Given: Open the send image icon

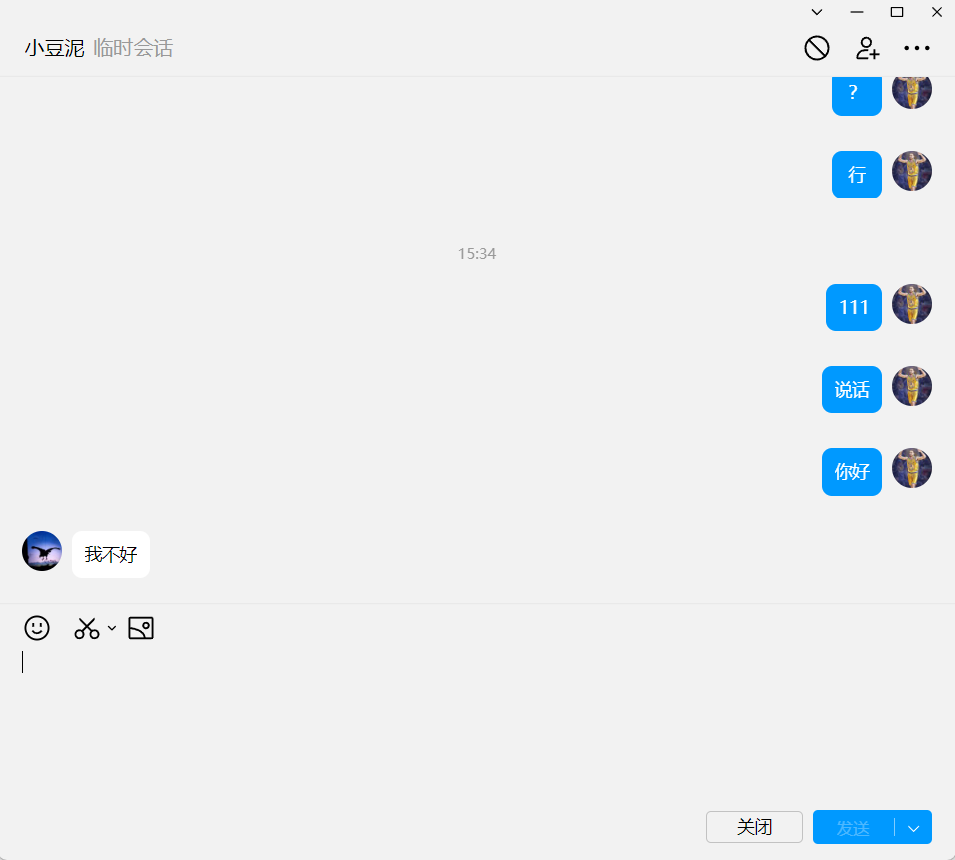Looking at the screenshot, I should [141, 628].
